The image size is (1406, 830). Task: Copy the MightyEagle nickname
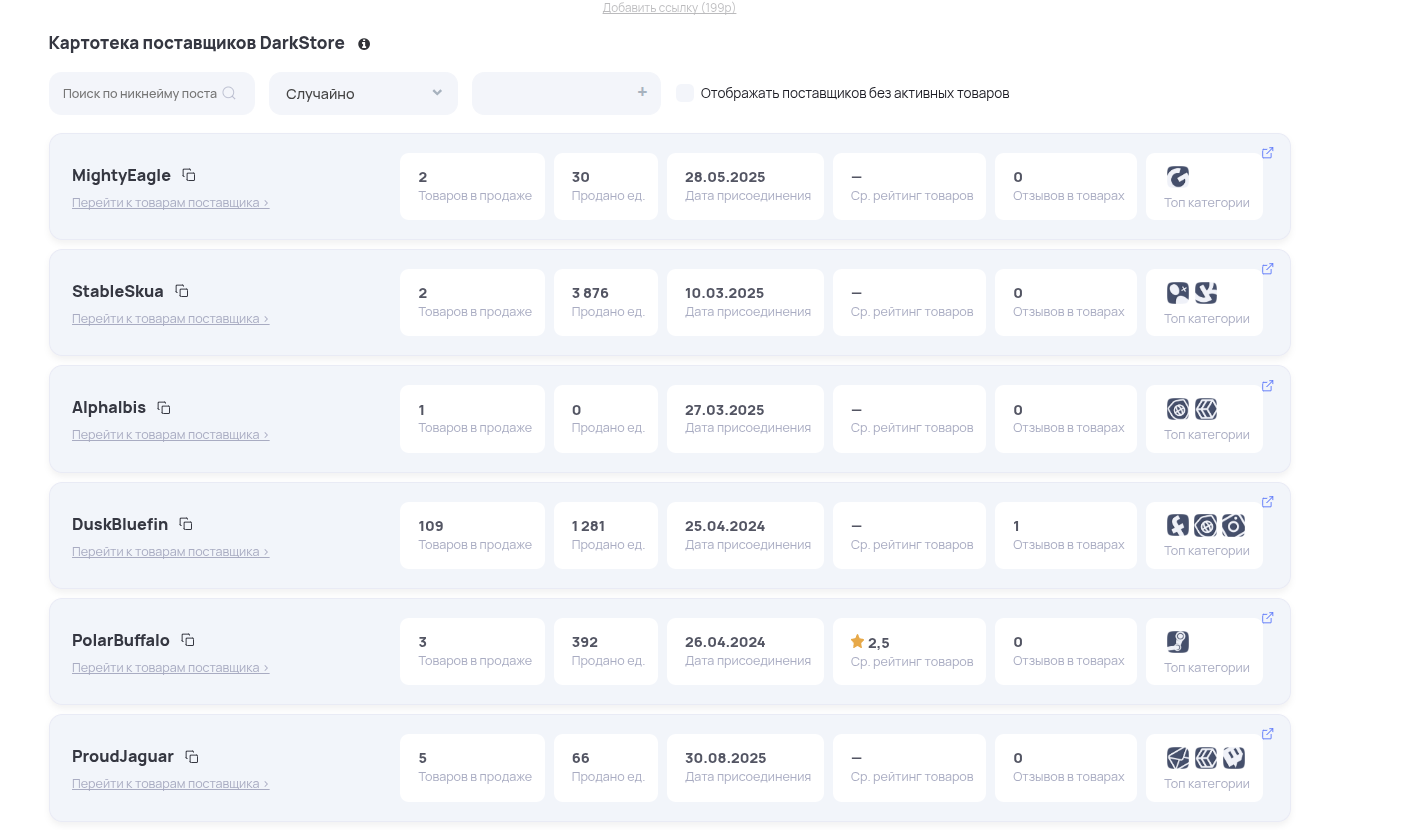(x=189, y=175)
